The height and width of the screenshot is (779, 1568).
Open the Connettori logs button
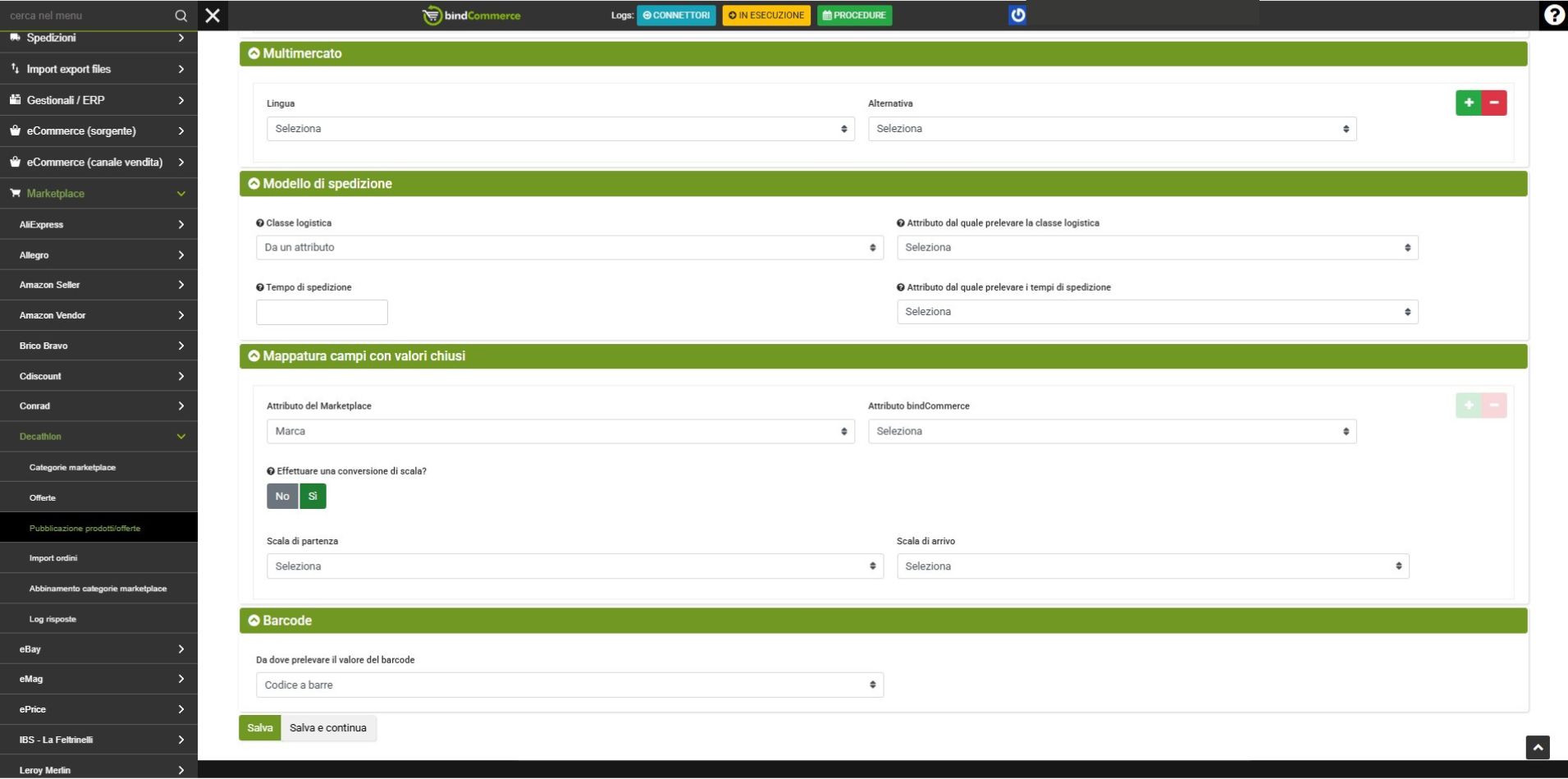676,16
